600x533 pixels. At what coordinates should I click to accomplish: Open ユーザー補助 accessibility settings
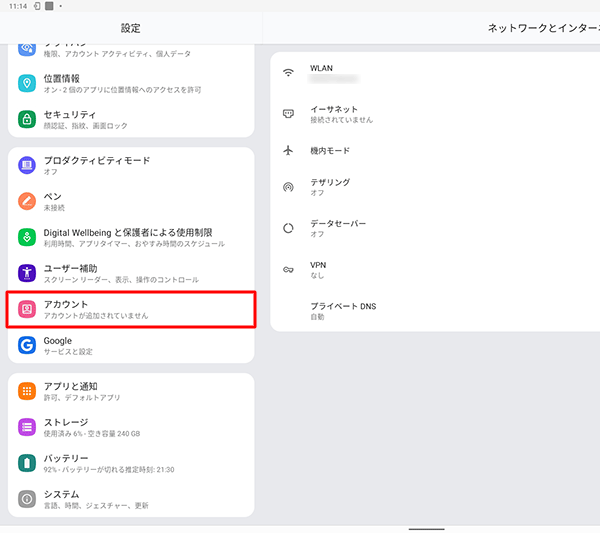131,273
